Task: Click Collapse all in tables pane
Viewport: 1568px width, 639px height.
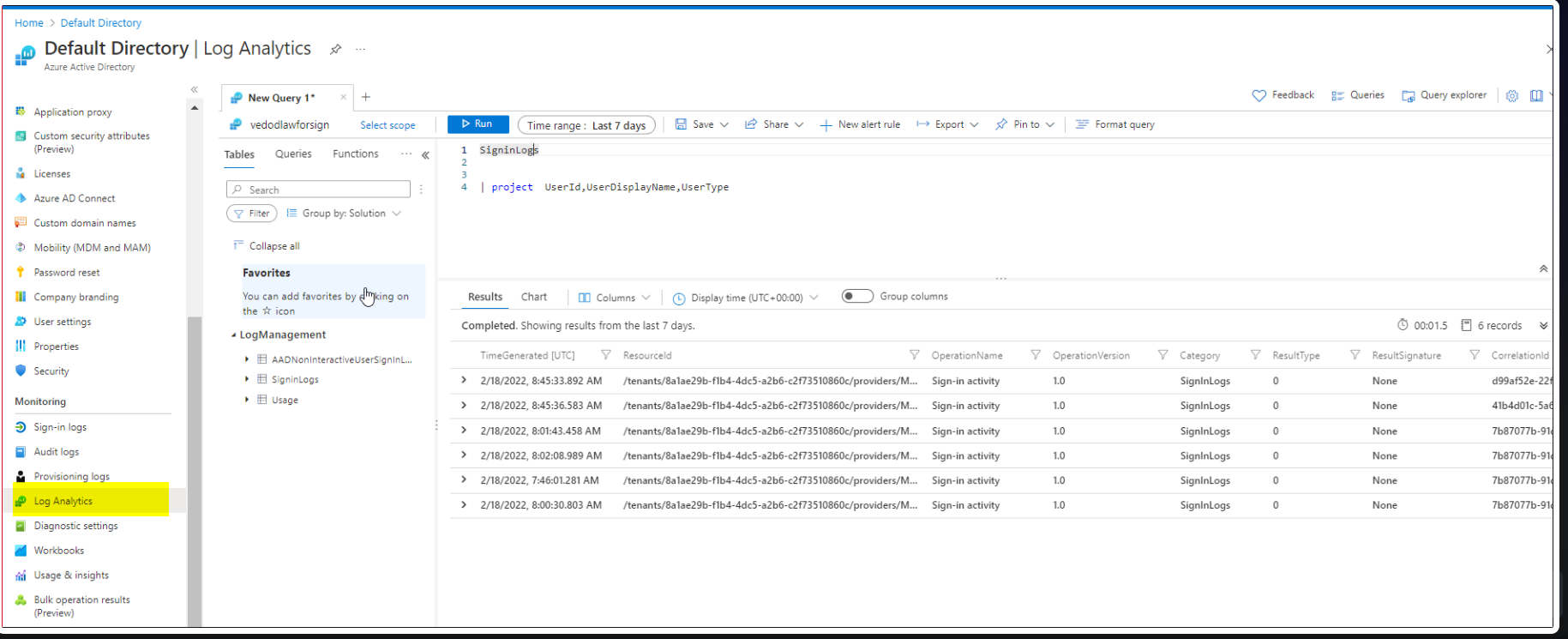Action: tap(267, 246)
